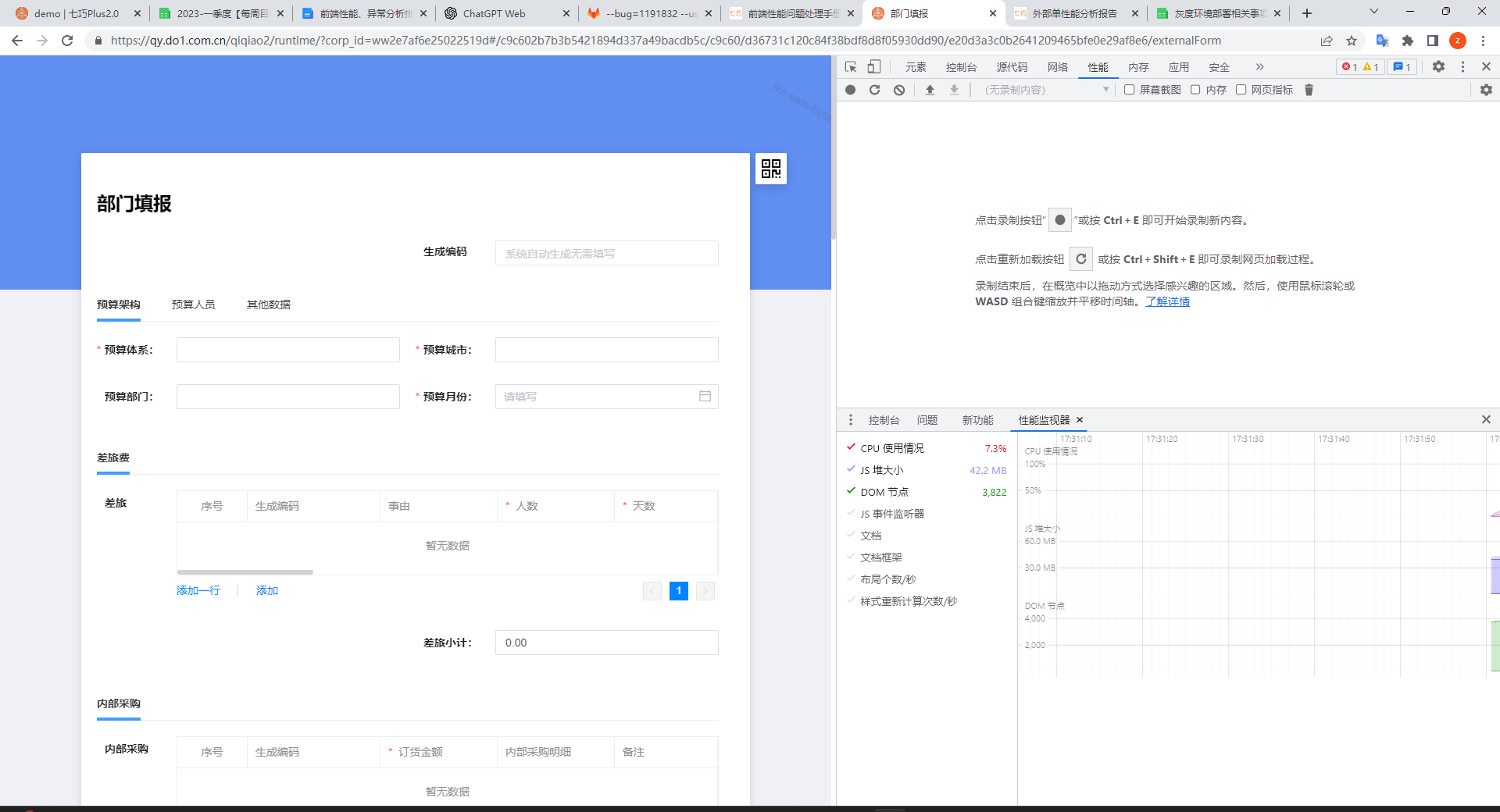
Task: Close the 性能监视器 drawer tab
Action: point(1080,420)
